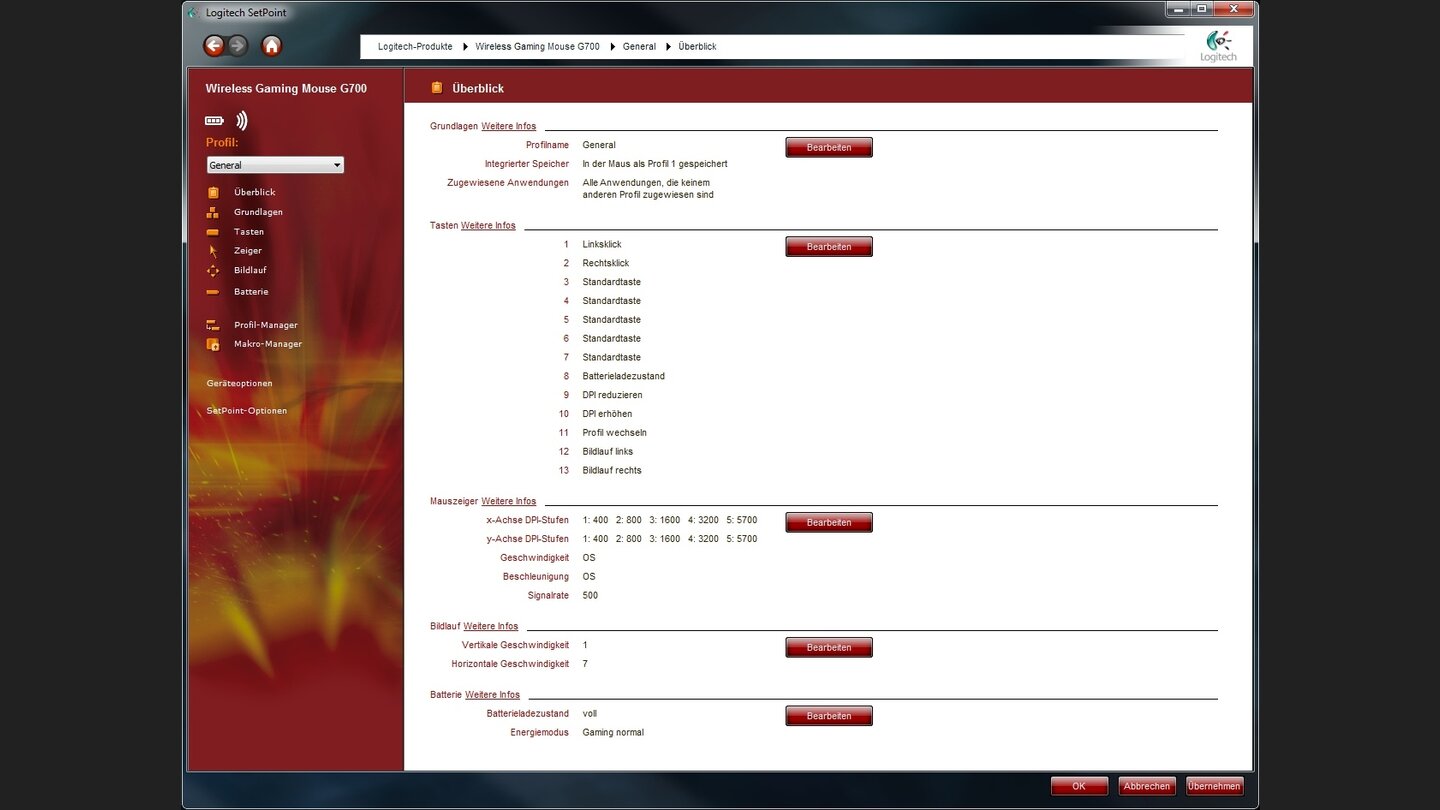Click Bearbeiten in the Tasten section
Image resolution: width=1440 pixels, height=810 pixels.
(x=829, y=247)
